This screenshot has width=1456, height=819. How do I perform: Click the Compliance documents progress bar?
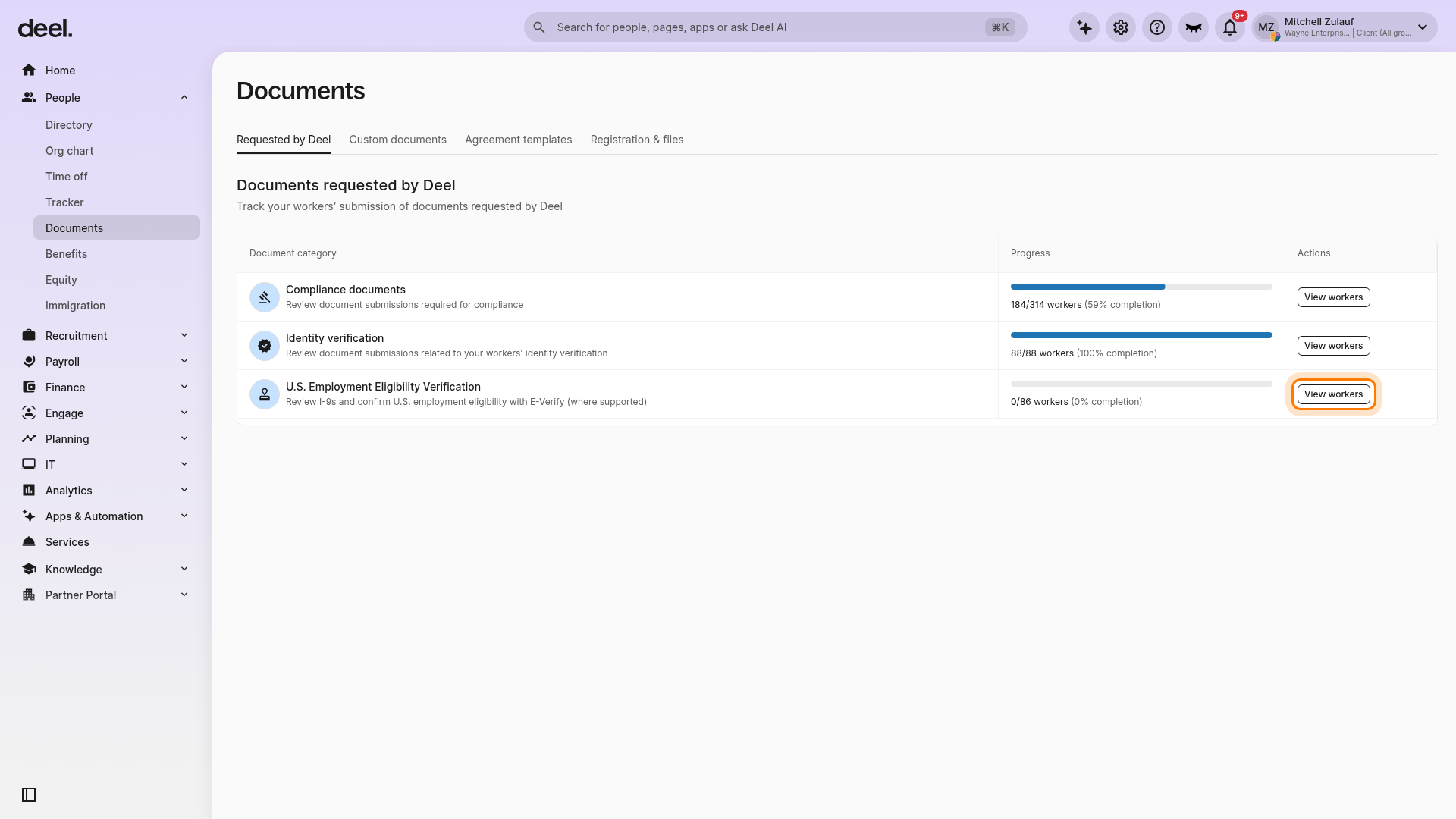(x=1141, y=287)
